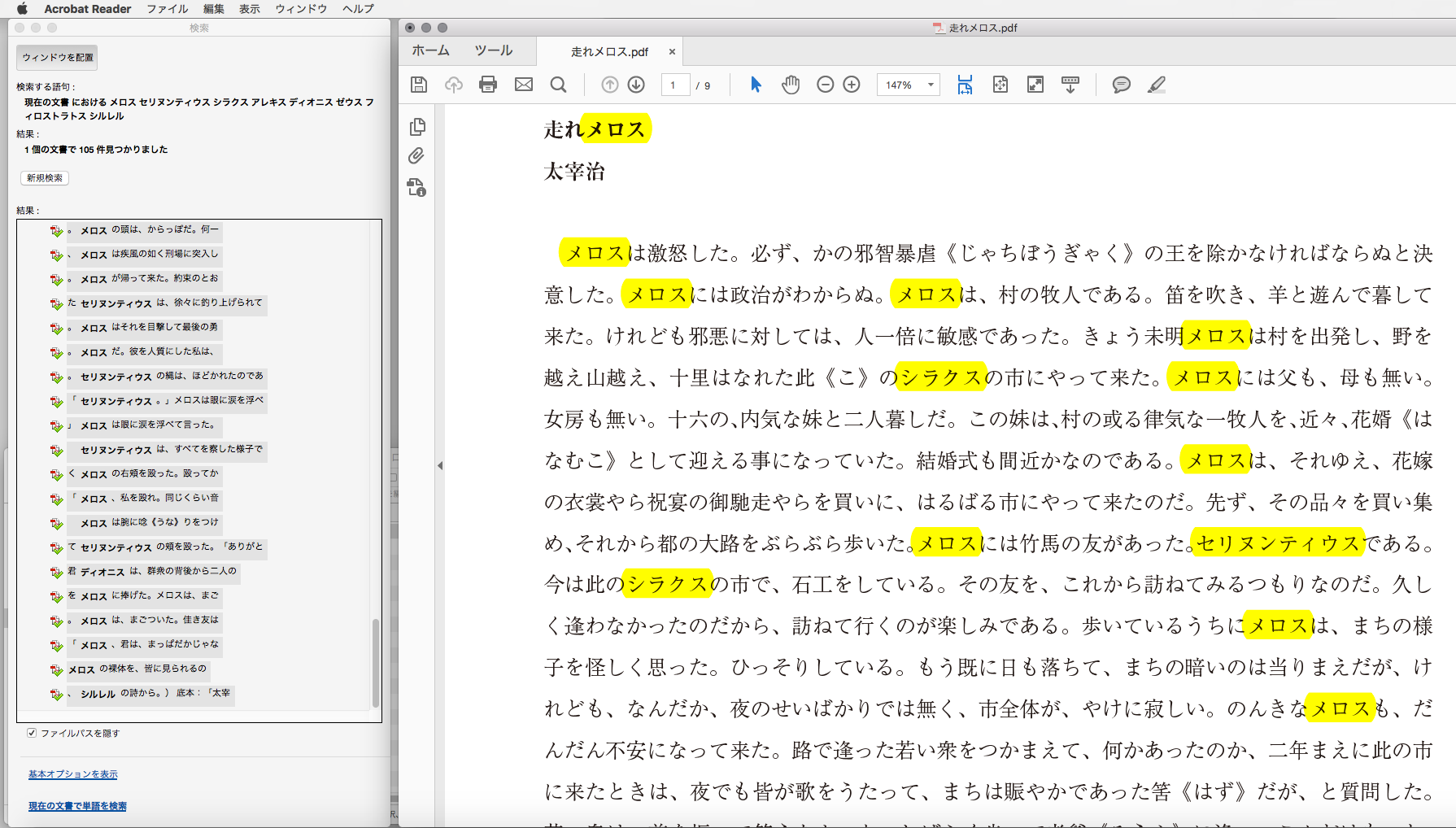Click the highlighted セリヌンティウス in the document
Image resolution: width=1456 pixels, height=828 pixels.
(x=1278, y=543)
